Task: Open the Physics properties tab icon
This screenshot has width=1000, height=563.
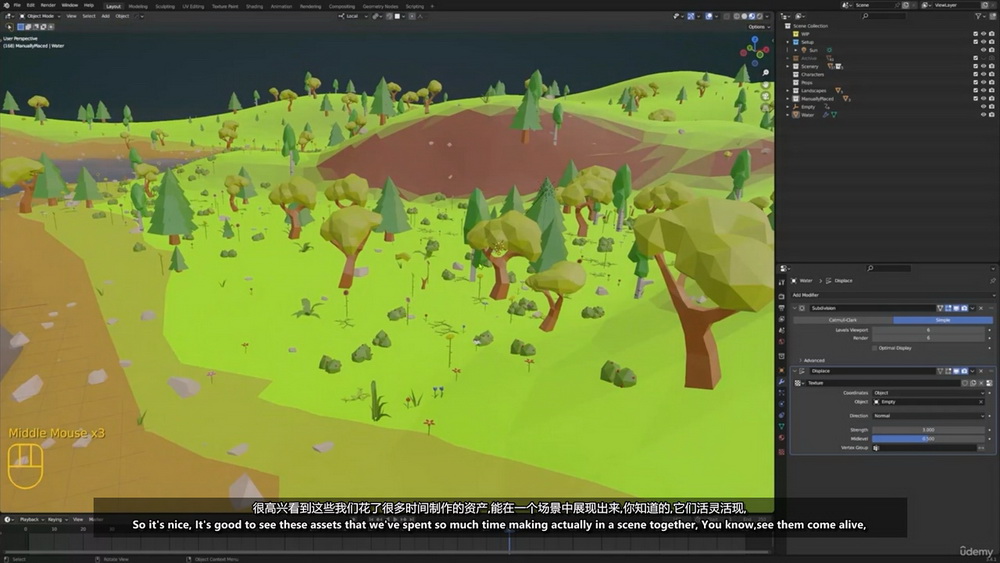Action: coord(781,404)
